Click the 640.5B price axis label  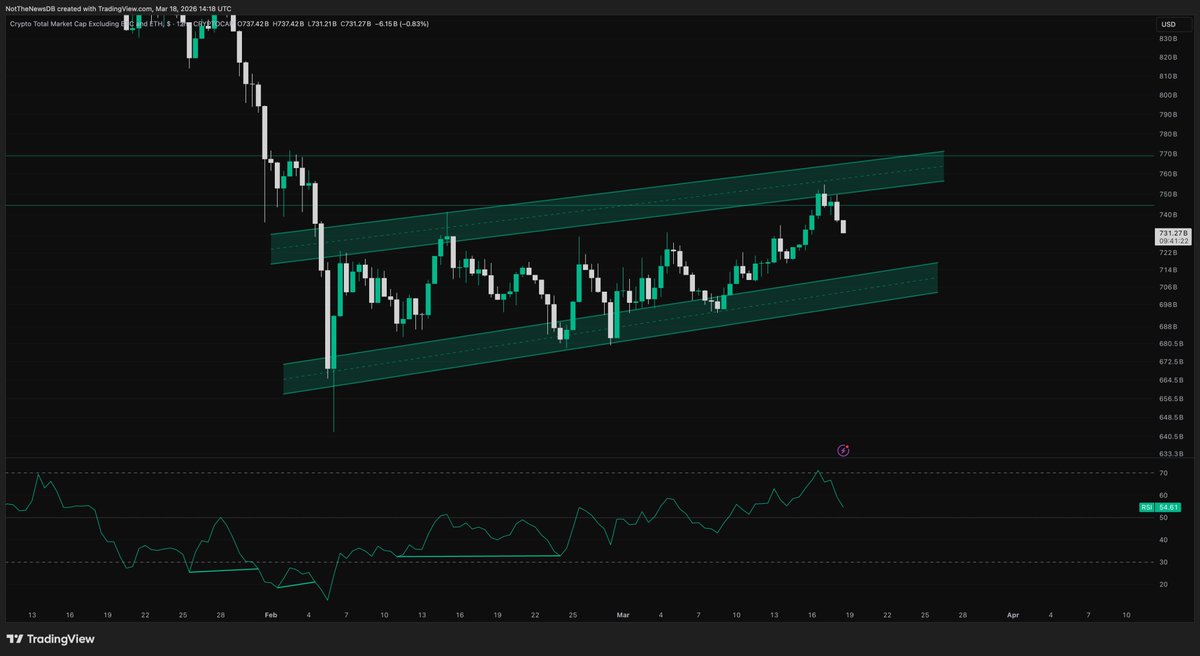pyautogui.click(x=1170, y=436)
